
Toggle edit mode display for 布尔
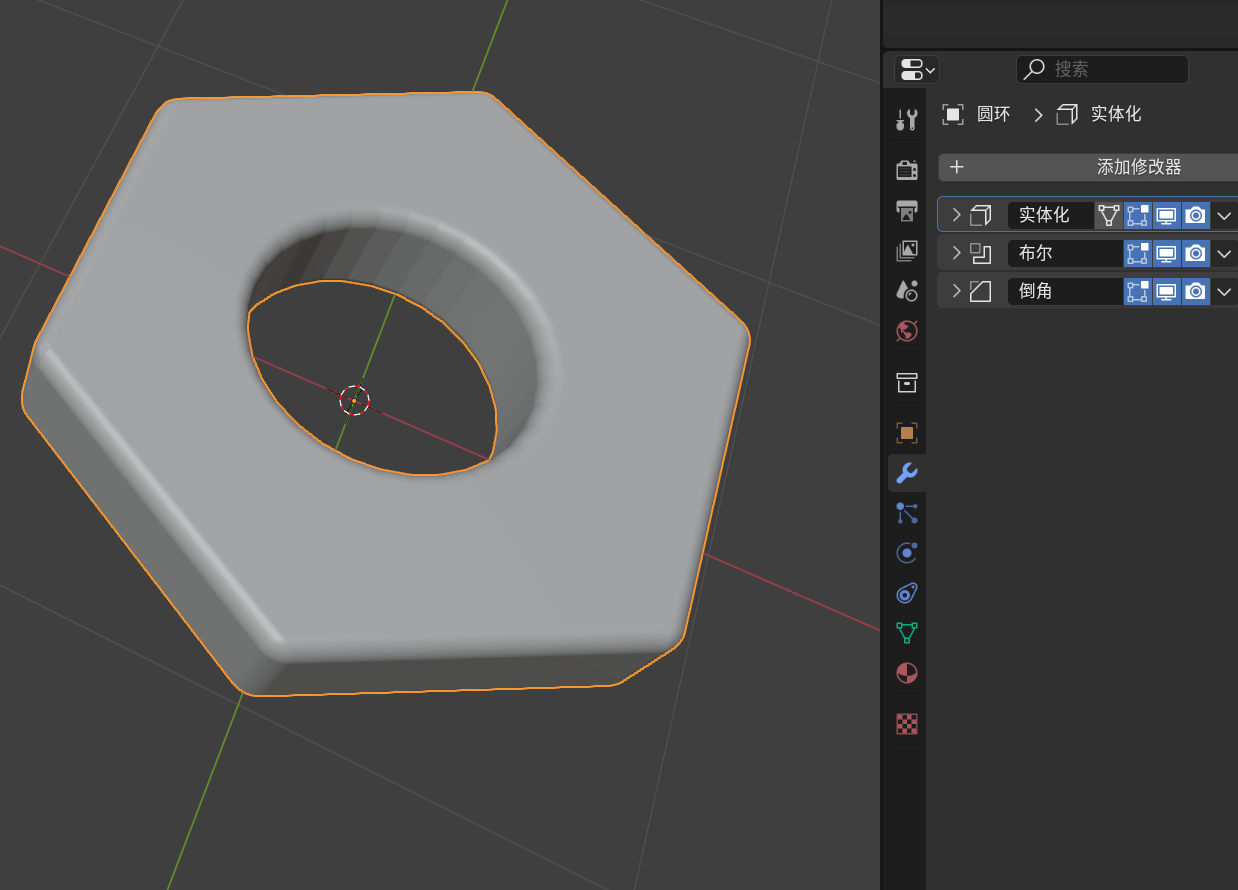[x=1138, y=253]
